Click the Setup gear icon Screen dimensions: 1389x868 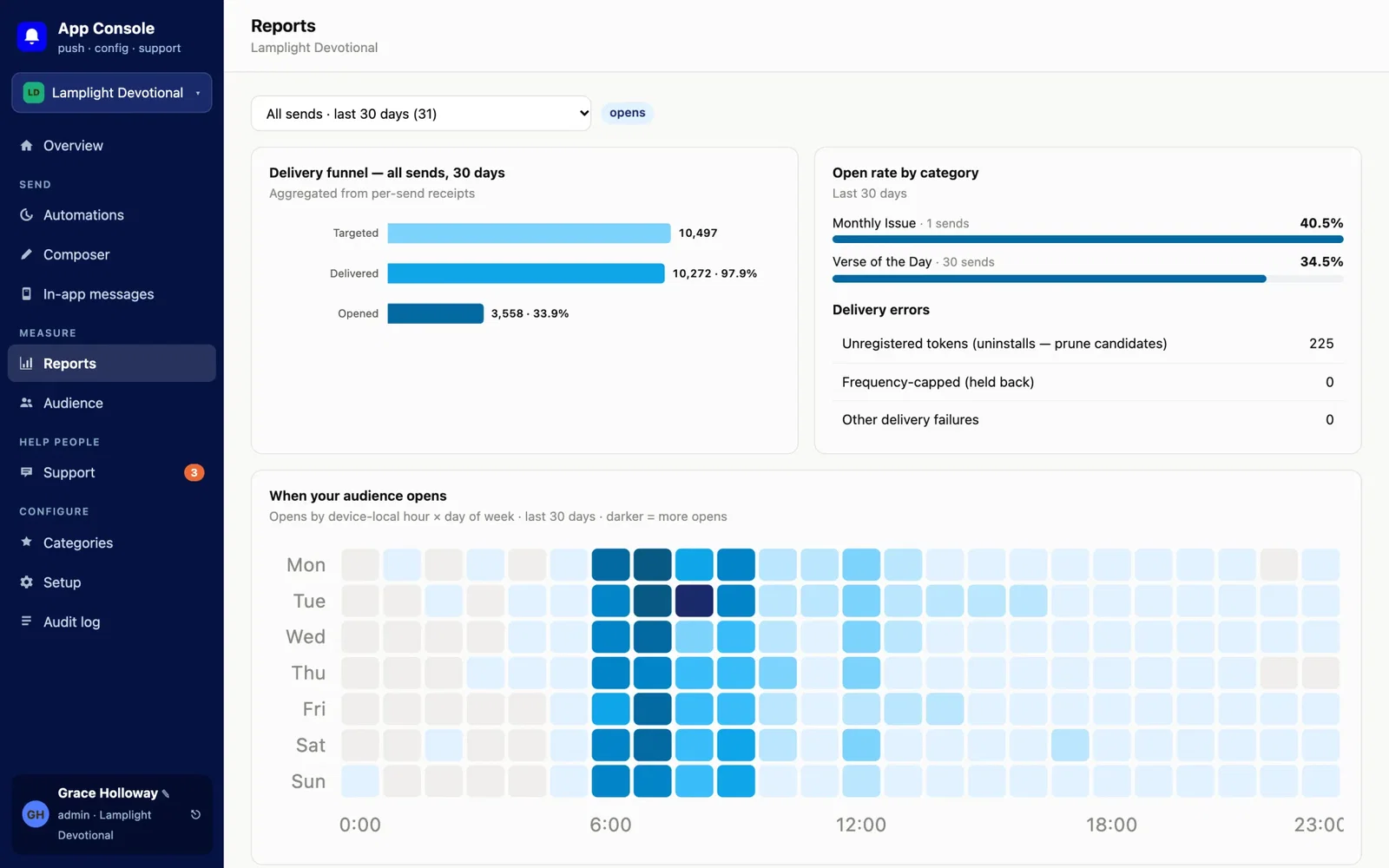click(26, 582)
